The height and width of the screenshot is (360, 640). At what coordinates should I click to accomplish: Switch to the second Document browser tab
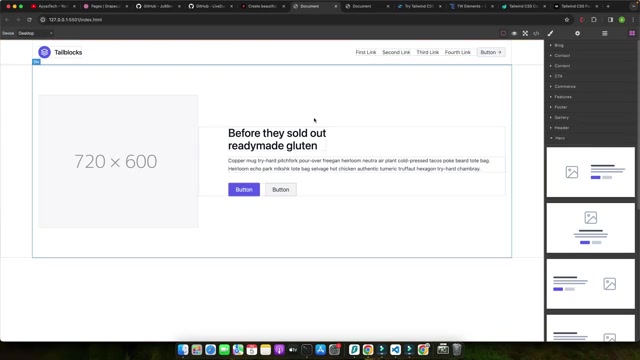pos(367,7)
